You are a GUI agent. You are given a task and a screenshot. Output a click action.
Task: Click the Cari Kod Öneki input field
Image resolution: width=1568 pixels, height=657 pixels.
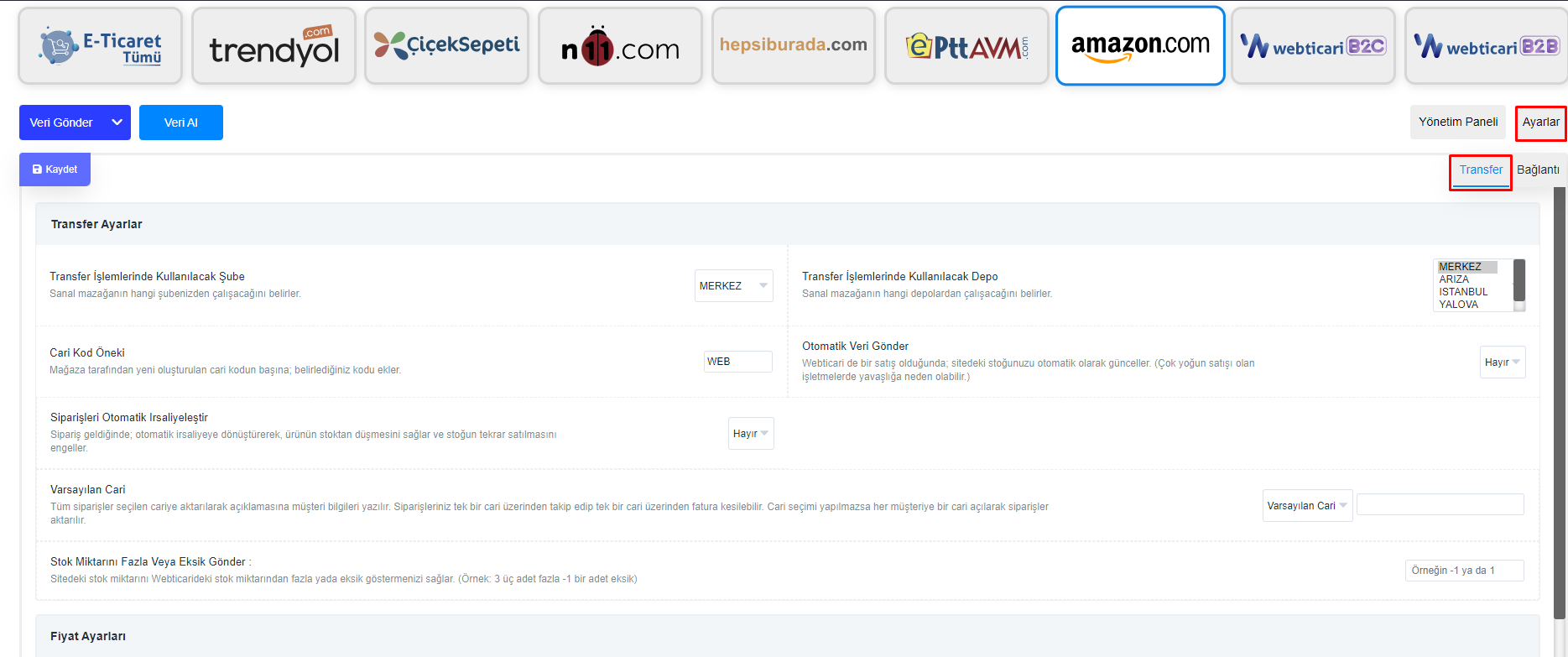tap(737, 362)
